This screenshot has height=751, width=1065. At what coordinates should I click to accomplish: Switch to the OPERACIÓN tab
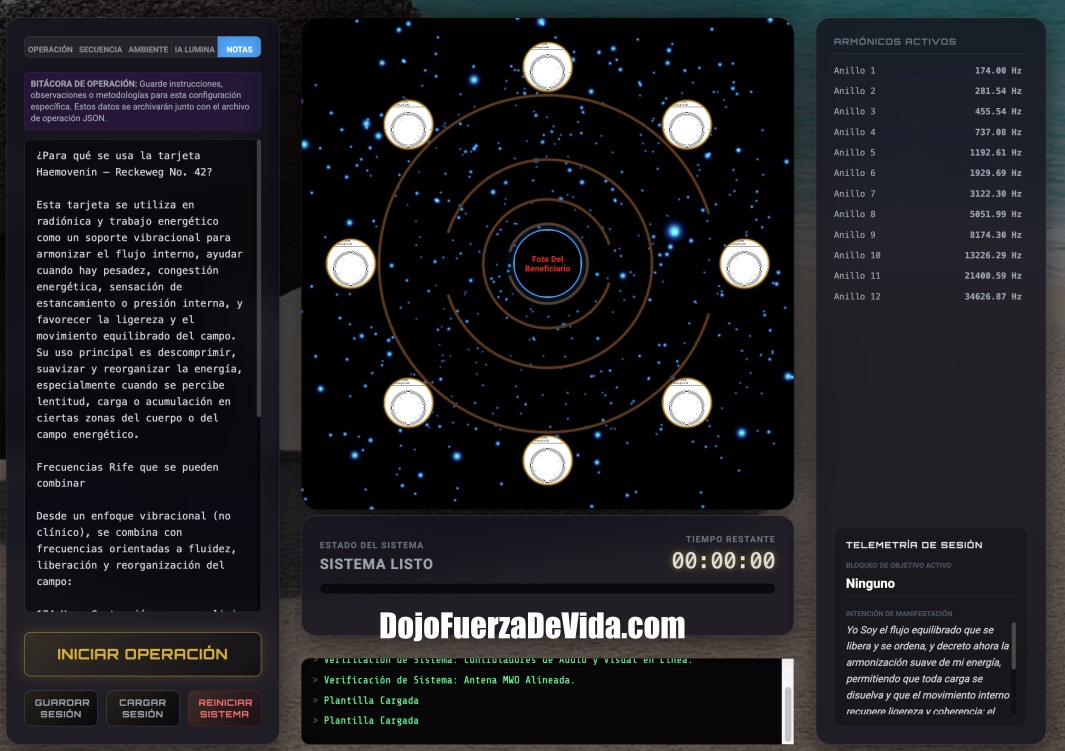point(50,49)
